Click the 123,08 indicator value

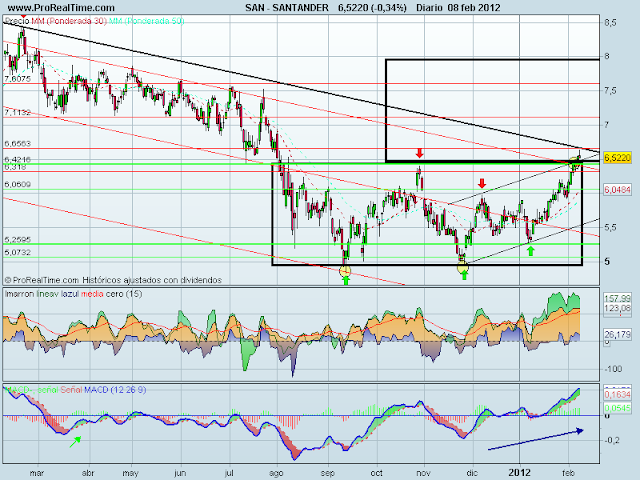[617, 308]
